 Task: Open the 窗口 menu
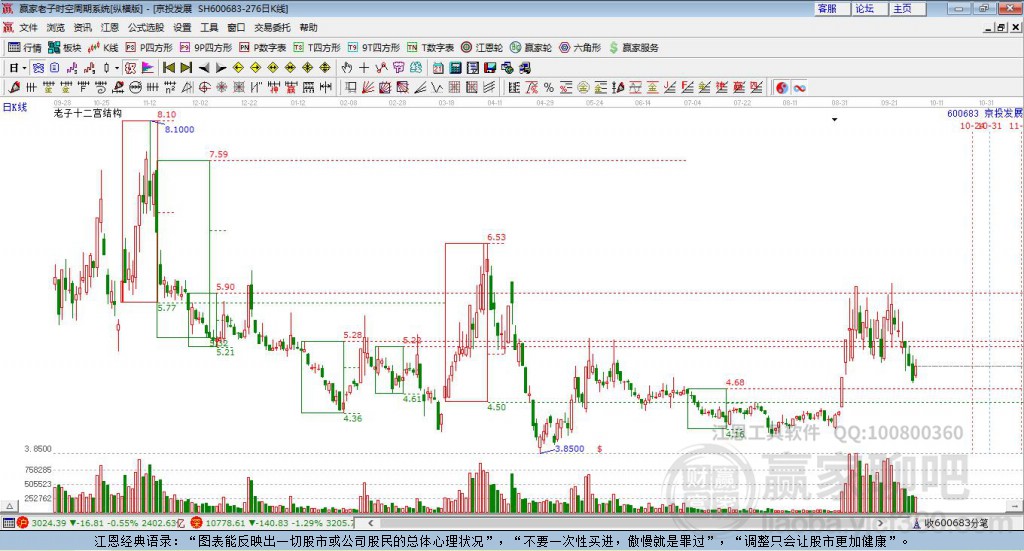(x=236, y=27)
